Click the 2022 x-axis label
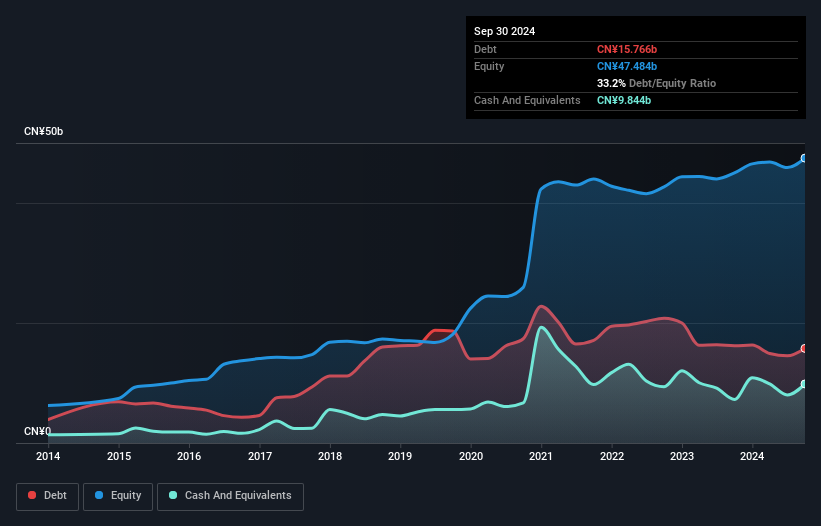This screenshot has width=821, height=526. click(x=612, y=456)
